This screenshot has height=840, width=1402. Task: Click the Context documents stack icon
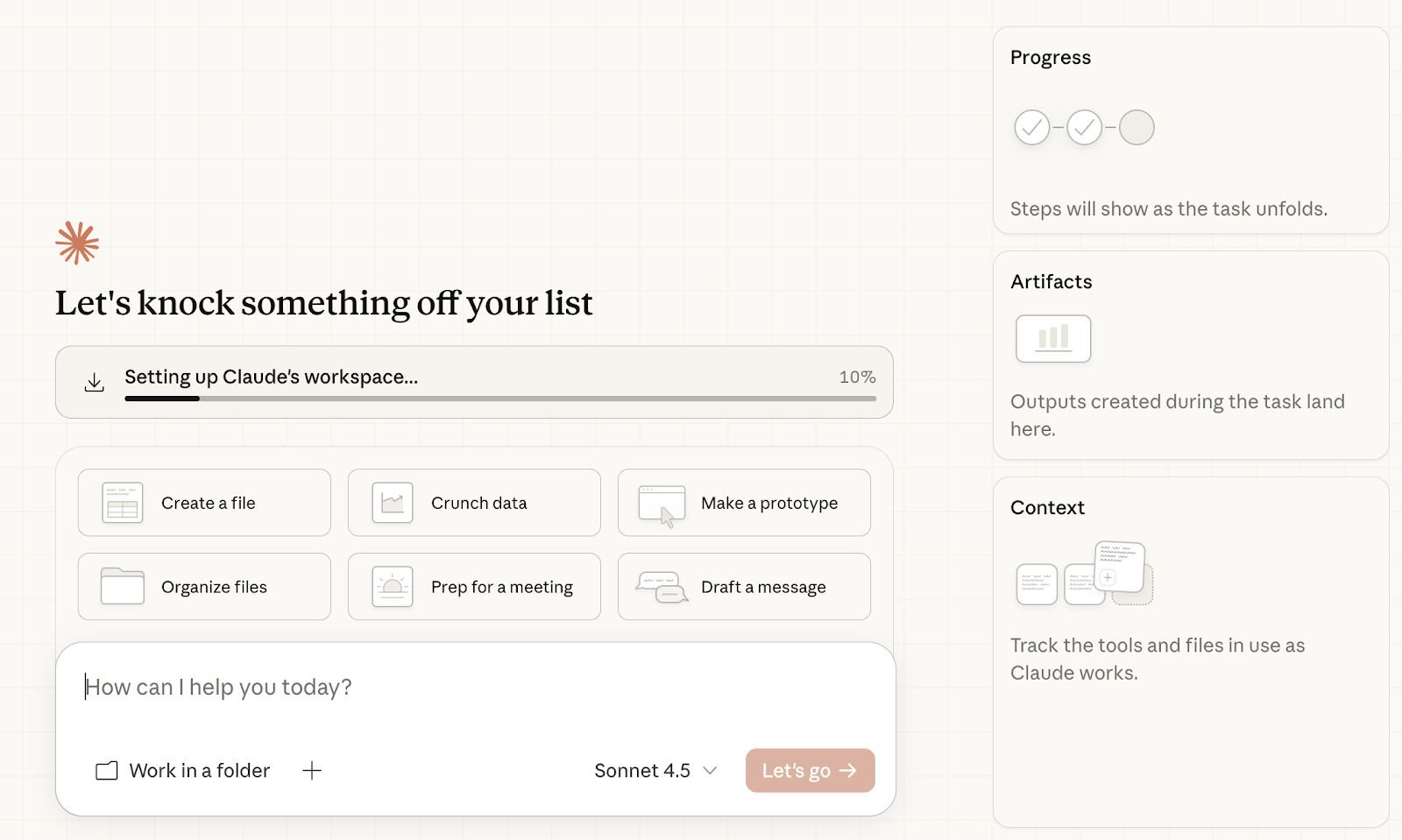(1084, 575)
